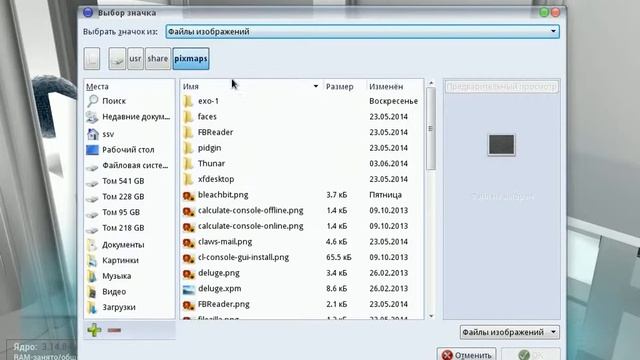The image size is (640, 360).
Task: Click the red minus remove-bookmark button
Action: [x=114, y=330]
